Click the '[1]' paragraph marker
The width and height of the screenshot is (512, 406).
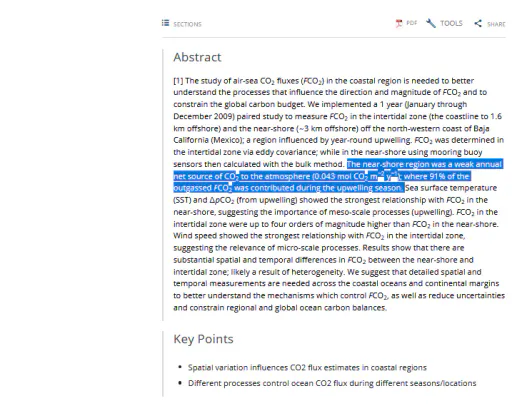[178, 81]
